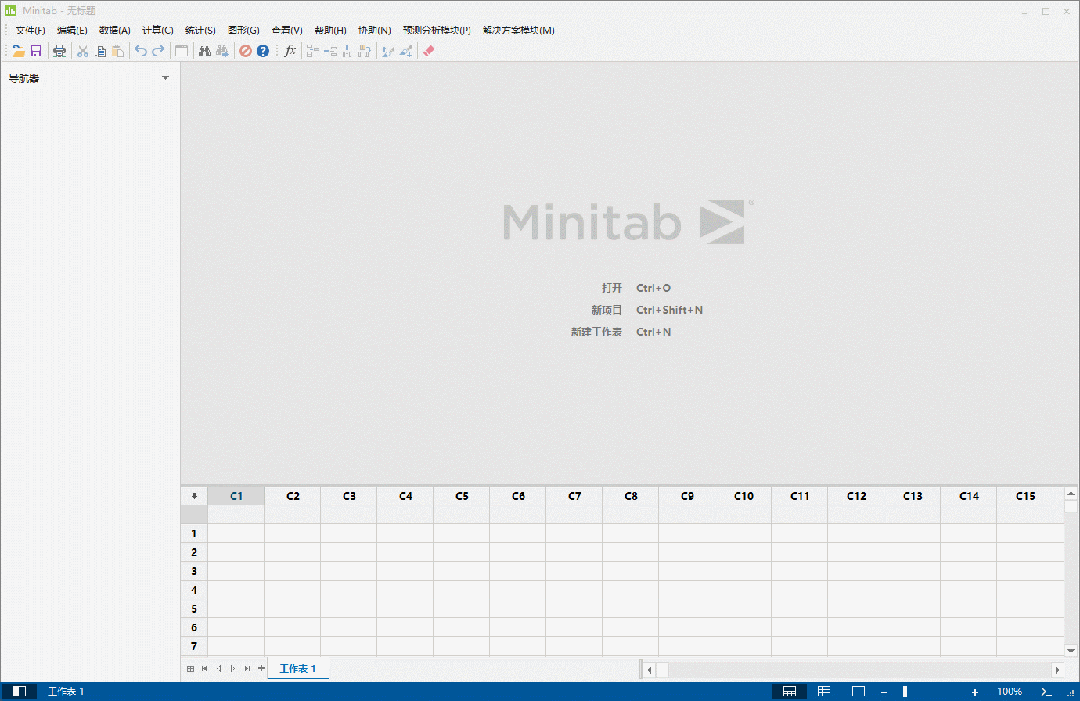
Task: Open the 协助(N) Assistant menu
Action: coord(375,30)
